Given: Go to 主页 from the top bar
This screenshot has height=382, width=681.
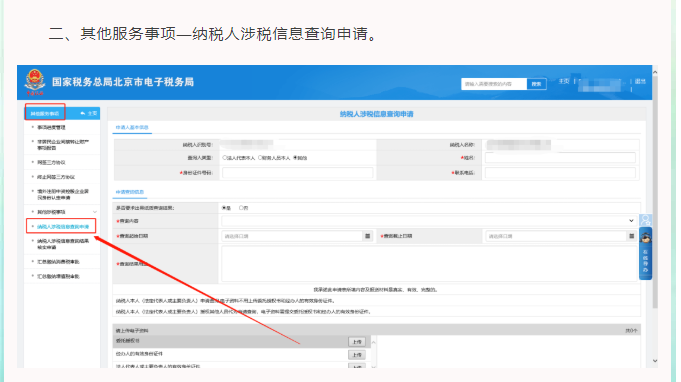Looking at the screenshot, I should [564, 81].
